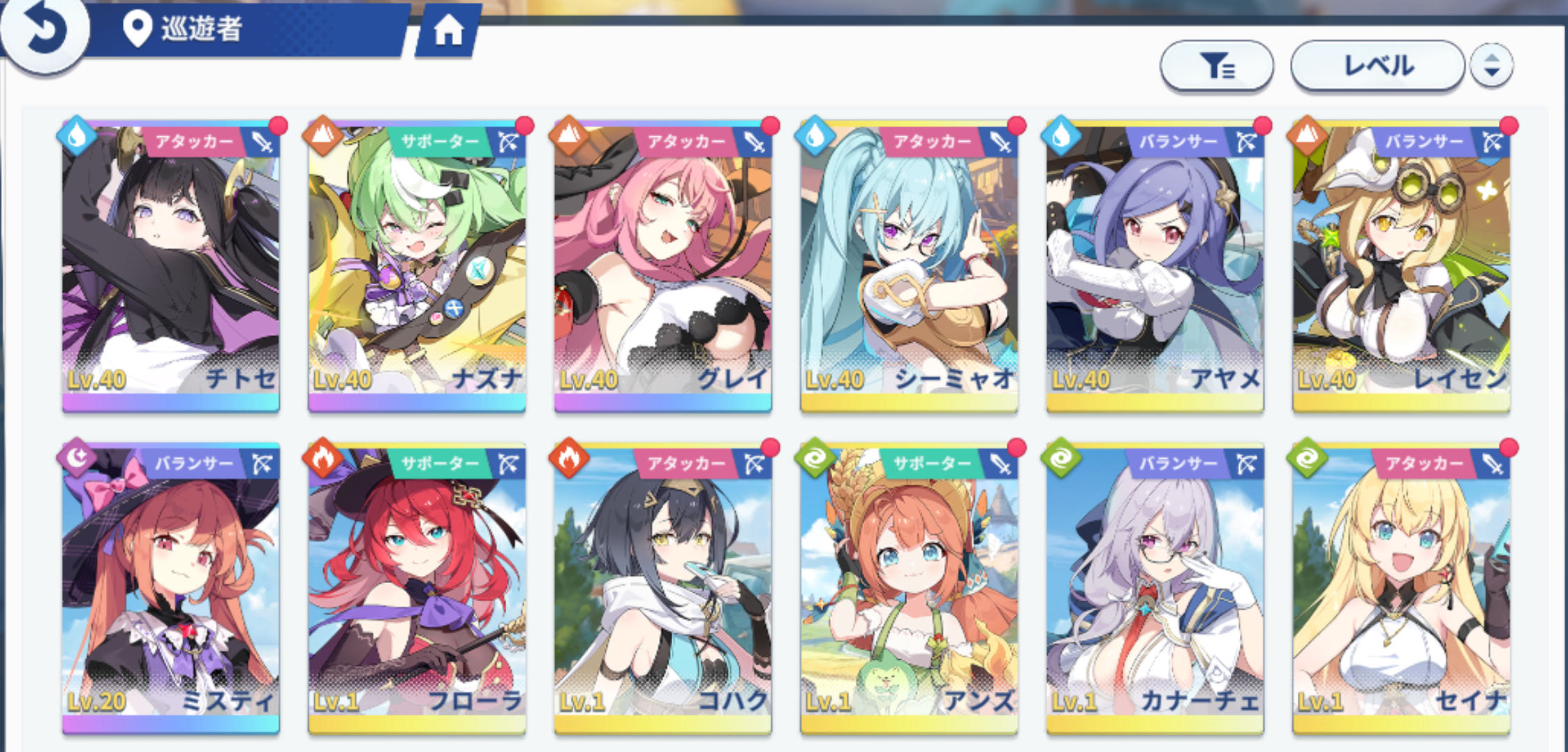
Task: Click the 巡遊者 location title label
Action: [x=202, y=29]
